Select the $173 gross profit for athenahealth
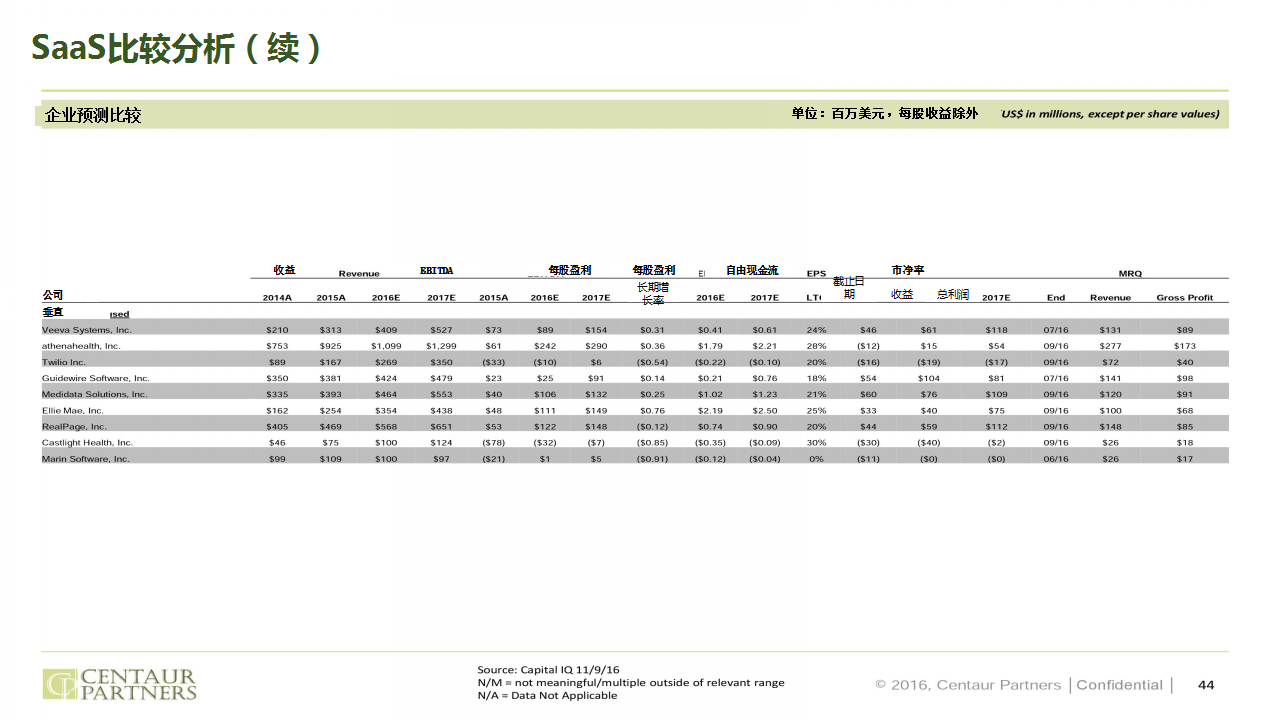The height and width of the screenshot is (720, 1280). tap(1185, 345)
